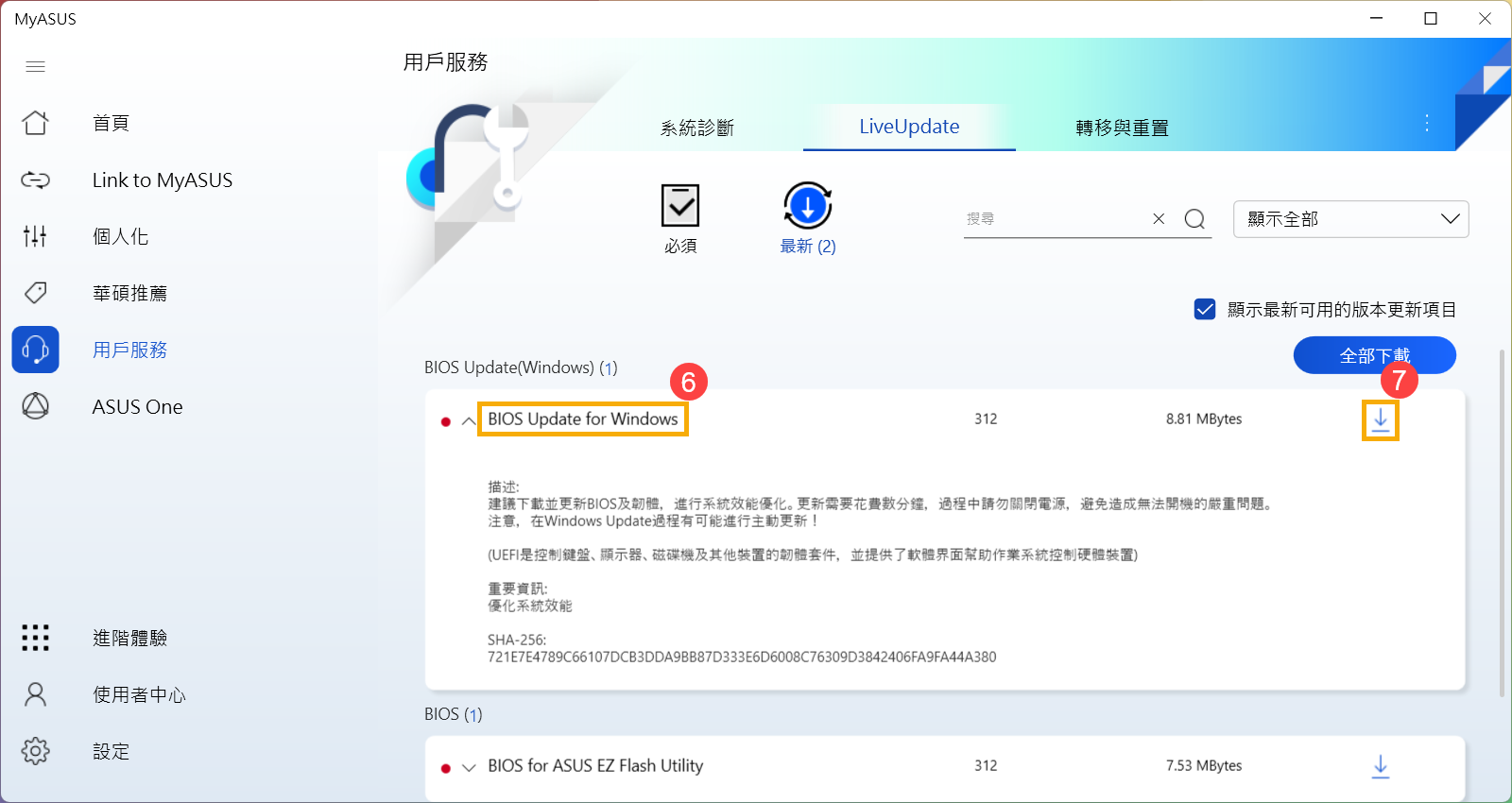Open the three-dot more options menu
The width and height of the screenshot is (1512, 803).
[x=1427, y=123]
